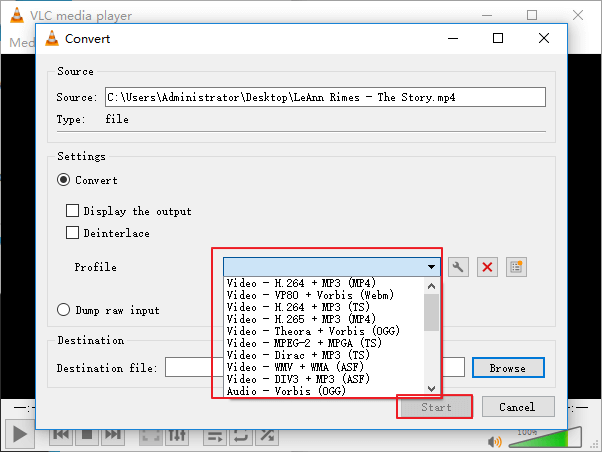Click the wrench icon to edit profile
This screenshot has width=602, height=452.
458,267
